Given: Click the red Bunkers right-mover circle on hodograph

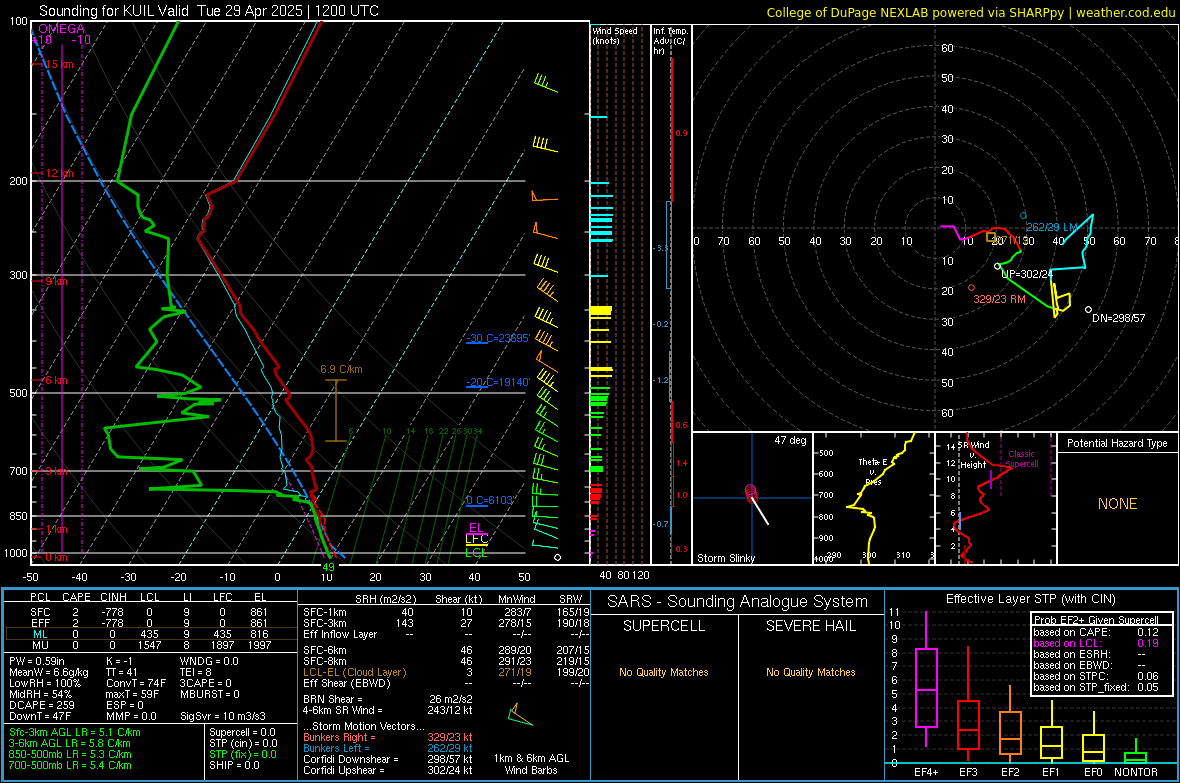Looking at the screenshot, I should pos(971,288).
